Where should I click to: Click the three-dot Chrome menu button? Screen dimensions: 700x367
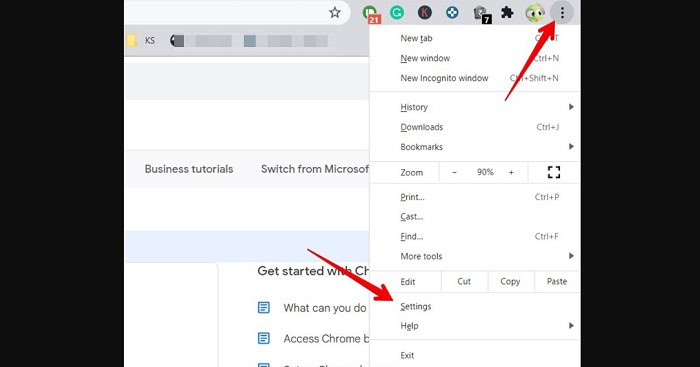coord(562,13)
